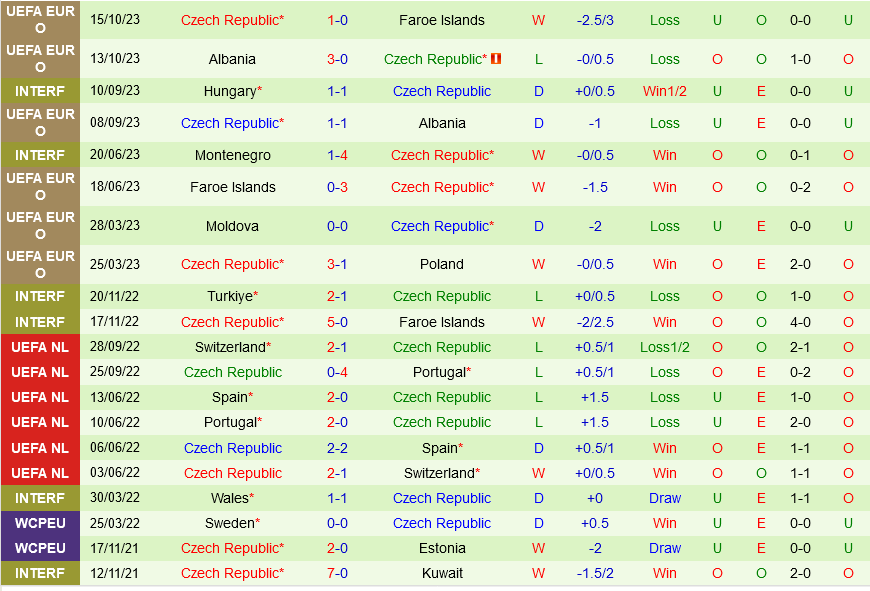Click the red card icon beside Czech Republic
The height and width of the screenshot is (591, 870).
(496, 59)
